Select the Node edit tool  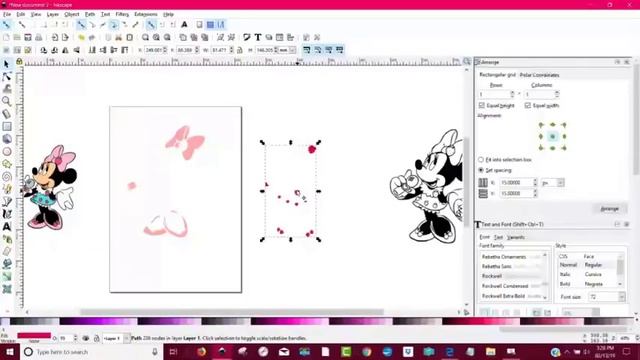(7, 77)
